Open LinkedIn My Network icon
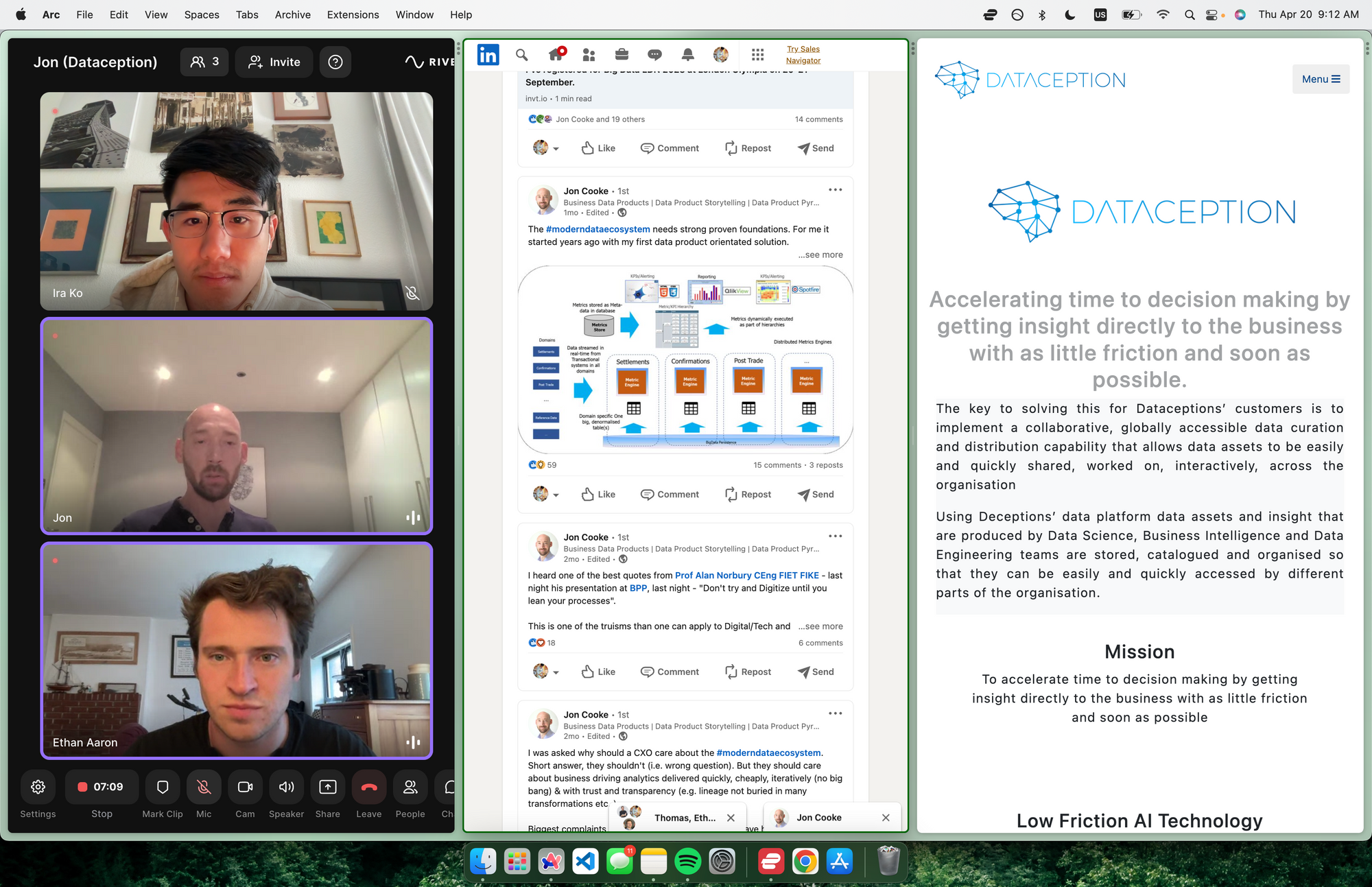 [x=589, y=55]
